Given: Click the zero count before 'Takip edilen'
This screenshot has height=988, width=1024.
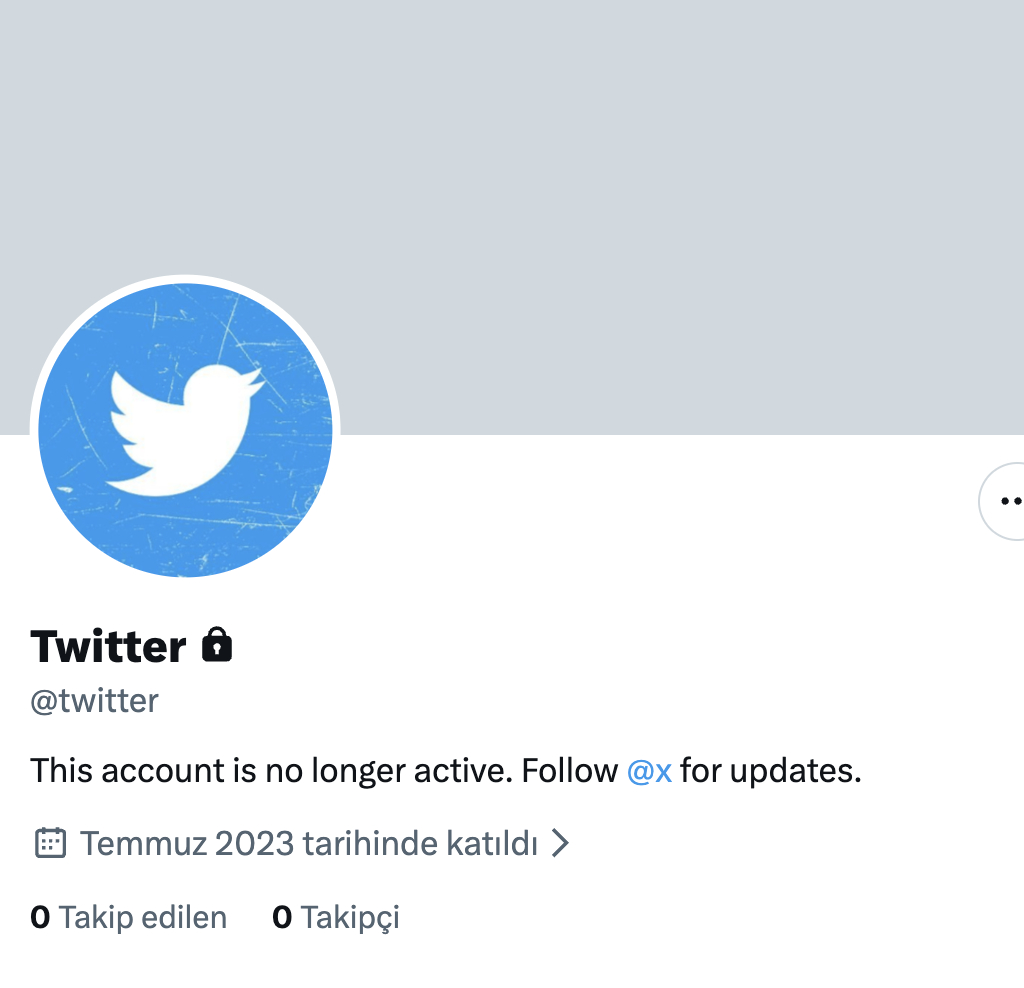Looking at the screenshot, I should (x=40, y=917).
